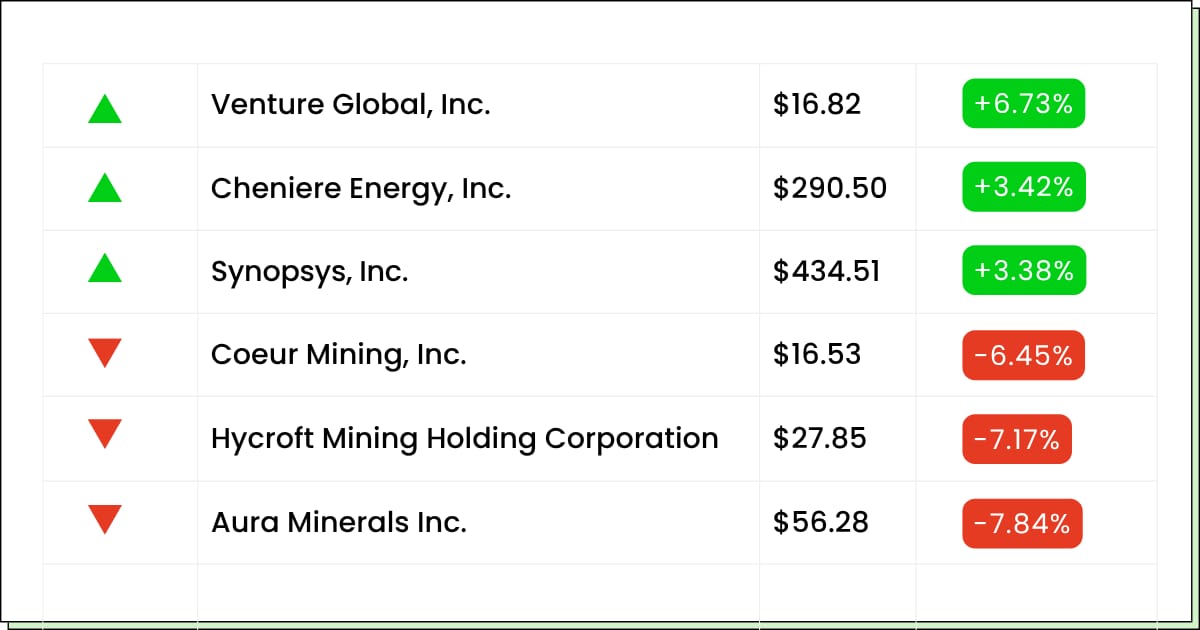
Task: Select the Synopsys, Inc. company name
Action: point(309,271)
